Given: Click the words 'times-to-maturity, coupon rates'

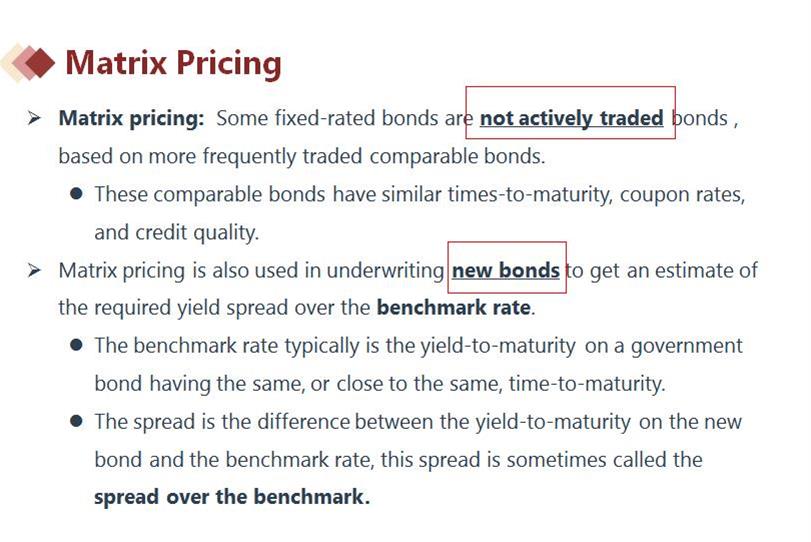Looking at the screenshot, I should (596, 195).
